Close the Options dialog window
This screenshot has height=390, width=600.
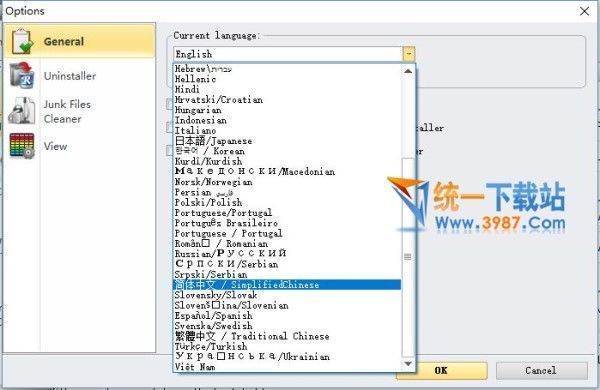tap(584, 11)
